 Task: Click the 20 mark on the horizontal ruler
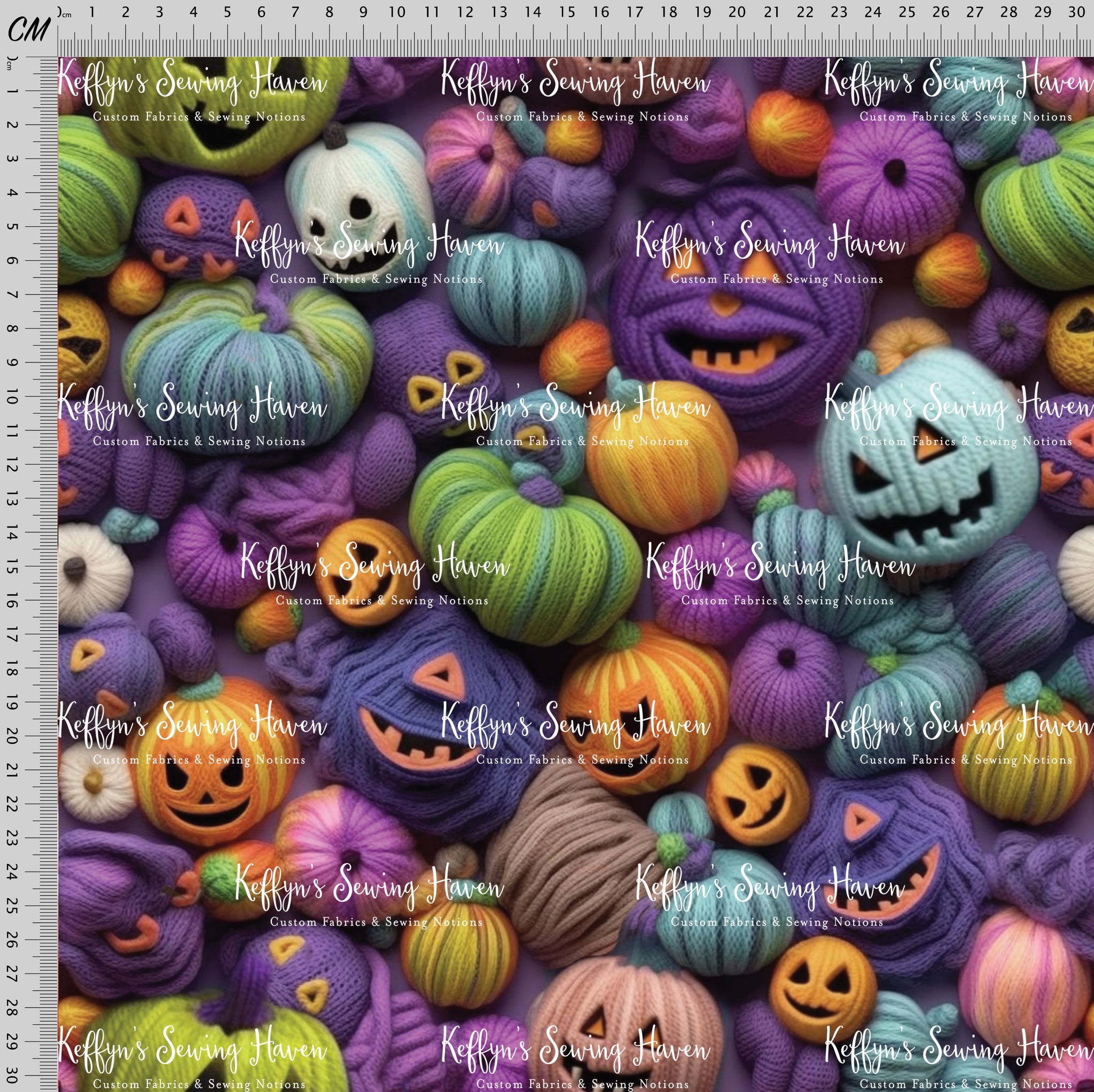(737, 12)
